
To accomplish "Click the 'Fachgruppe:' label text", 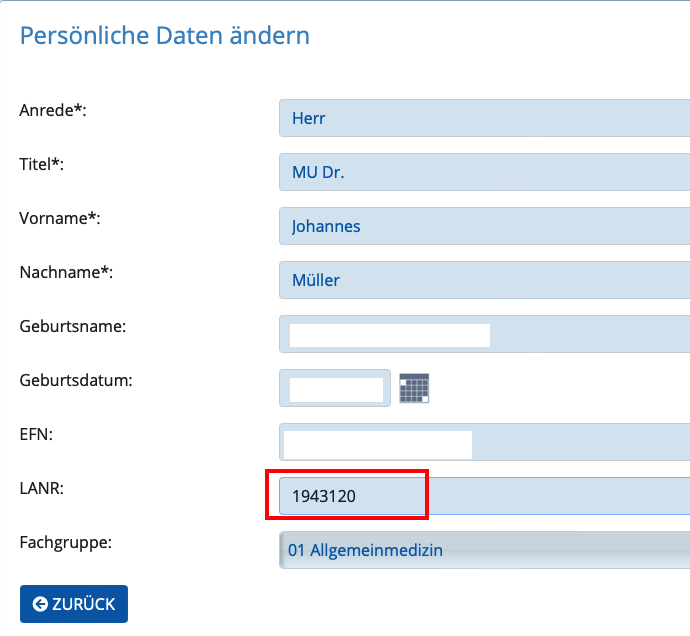I will (66, 543).
